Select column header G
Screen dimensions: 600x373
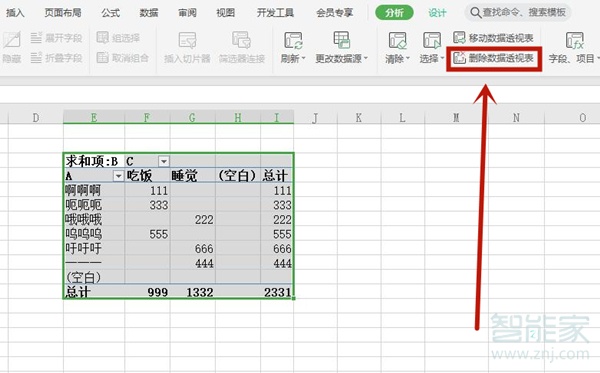coord(192,117)
